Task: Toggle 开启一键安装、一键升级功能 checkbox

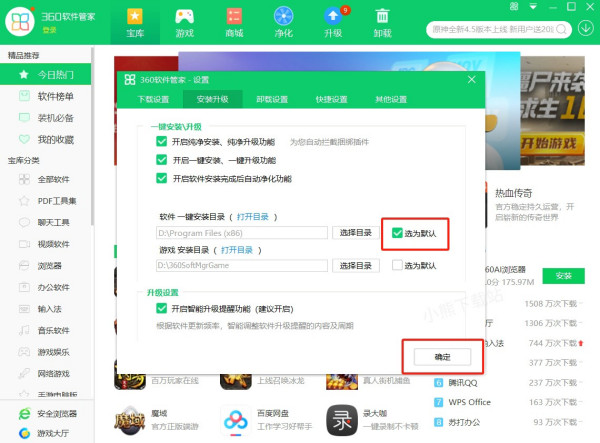Action: 161,160
